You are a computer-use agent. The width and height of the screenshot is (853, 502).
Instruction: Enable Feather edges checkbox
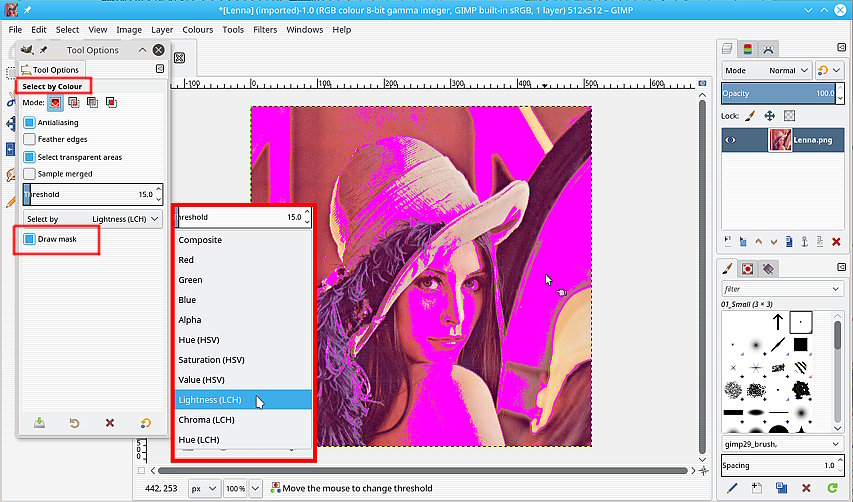pos(29,139)
